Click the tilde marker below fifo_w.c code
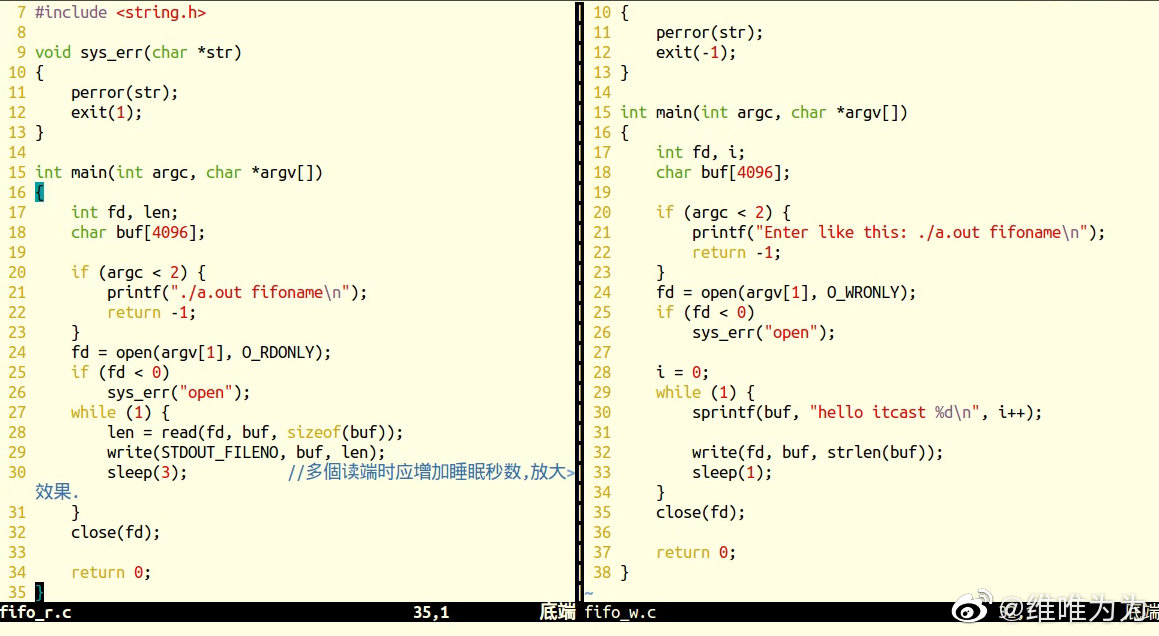 (x=589, y=593)
